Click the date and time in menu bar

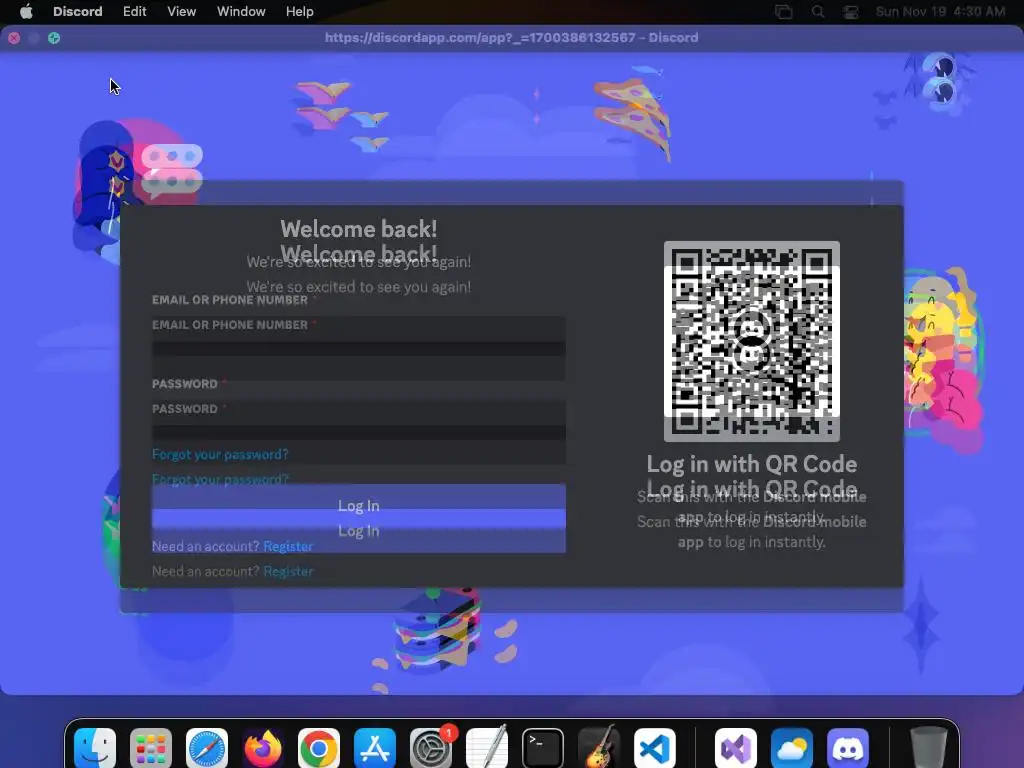coord(940,12)
